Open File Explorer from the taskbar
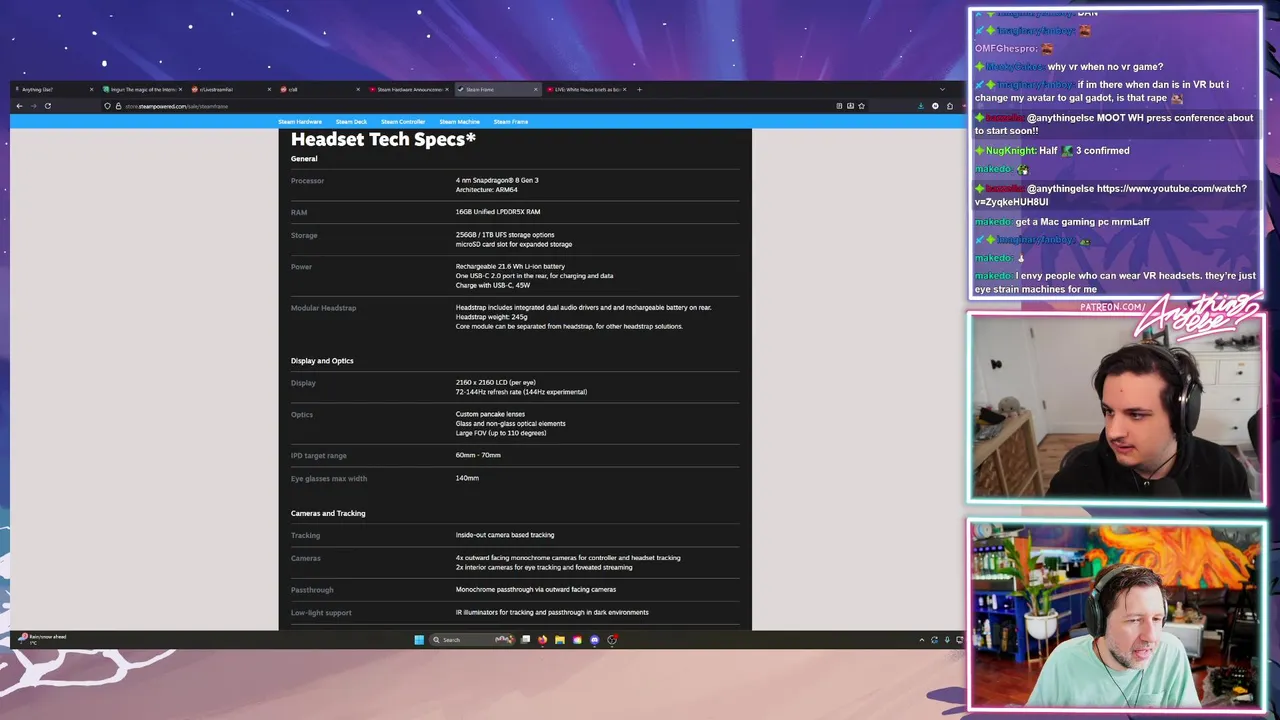 [x=560, y=640]
